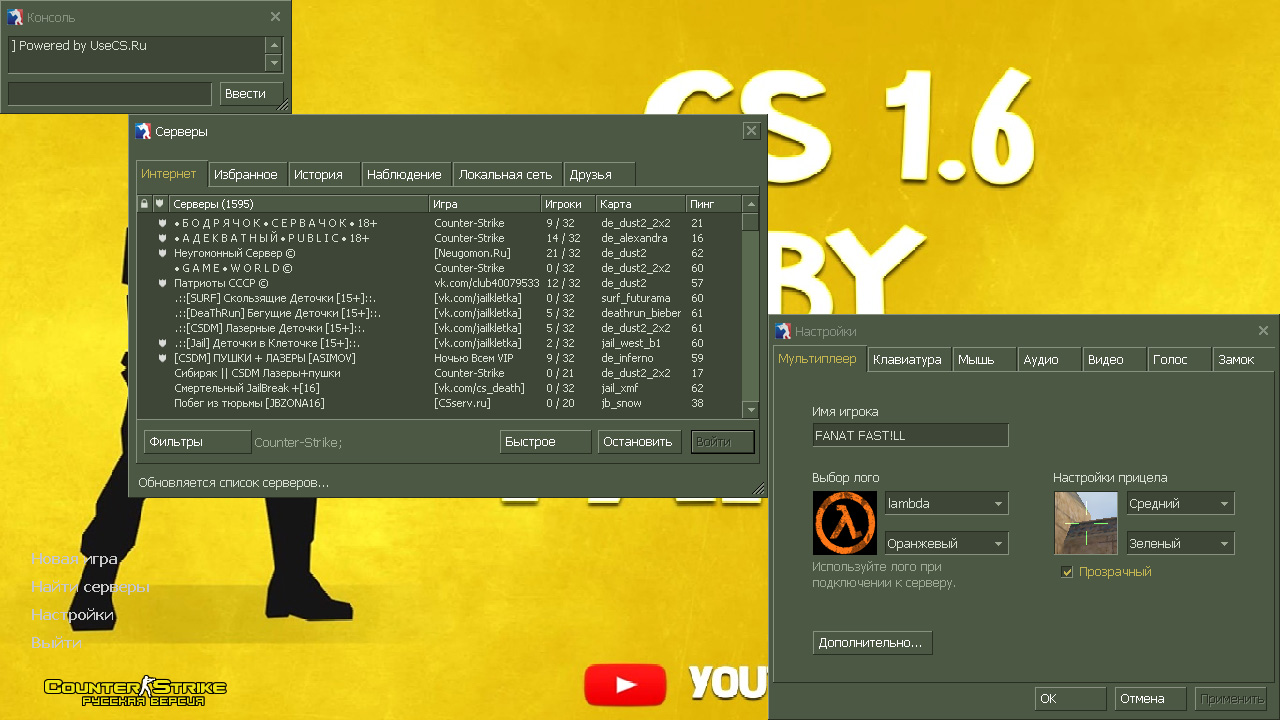The height and width of the screenshot is (720, 1280).
Task: Open the Мультиплеер settings tab
Action: tap(820, 359)
